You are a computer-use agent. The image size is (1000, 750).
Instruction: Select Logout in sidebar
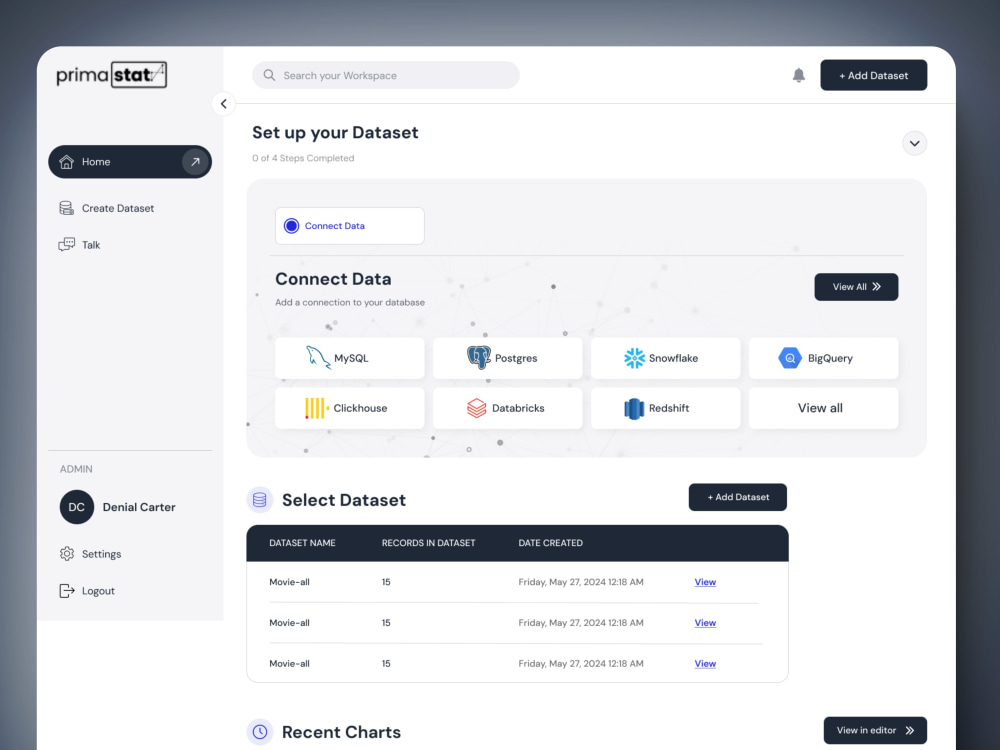pyautogui.click(x=87, y=591)
